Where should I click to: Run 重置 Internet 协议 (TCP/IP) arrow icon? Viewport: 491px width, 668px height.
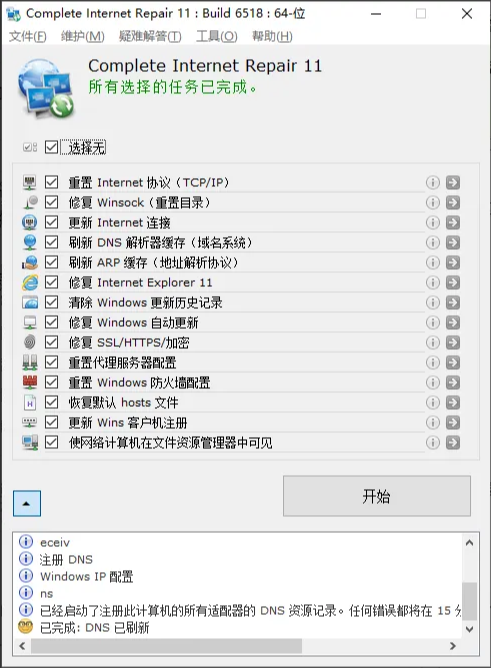(x=453, y=182)
